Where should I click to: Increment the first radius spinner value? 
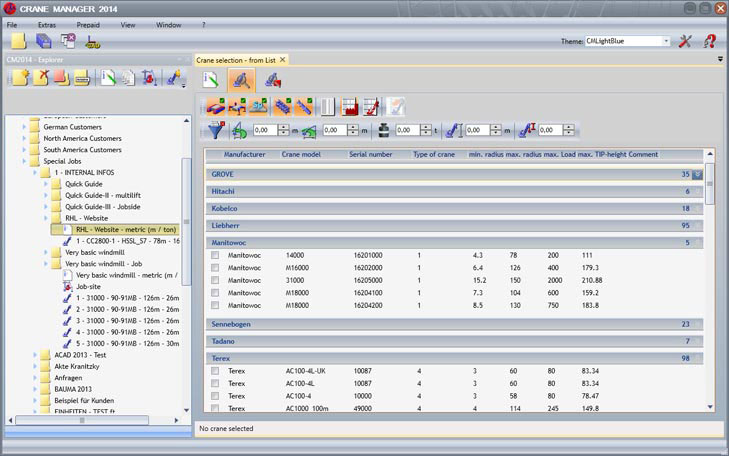pos(283,127)
